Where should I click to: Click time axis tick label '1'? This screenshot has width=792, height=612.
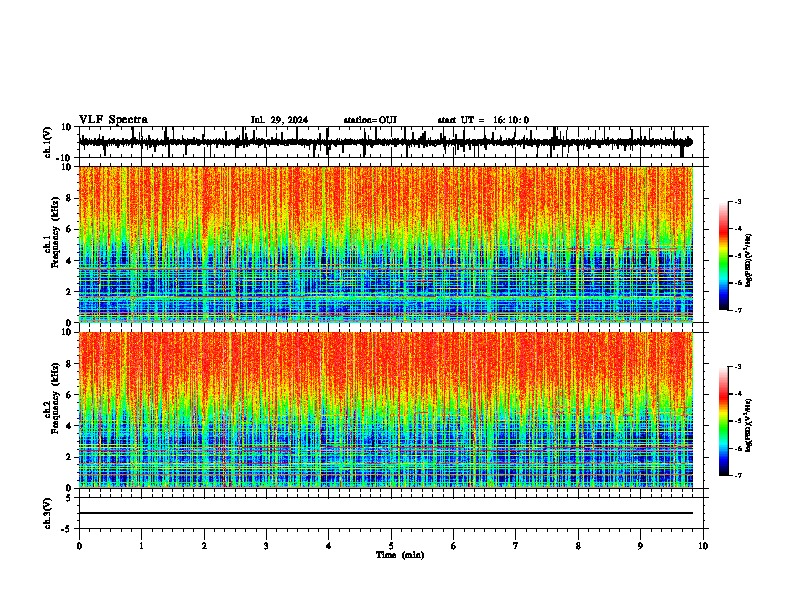coord(141,546)
